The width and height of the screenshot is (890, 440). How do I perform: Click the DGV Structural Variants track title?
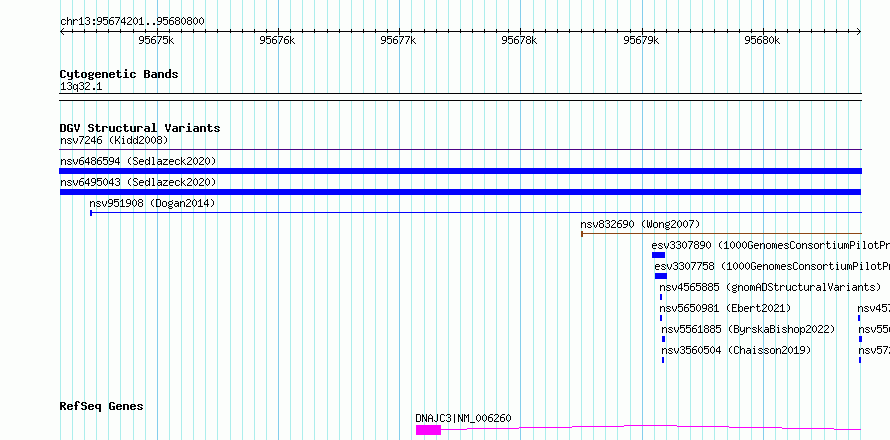point(140,128)
